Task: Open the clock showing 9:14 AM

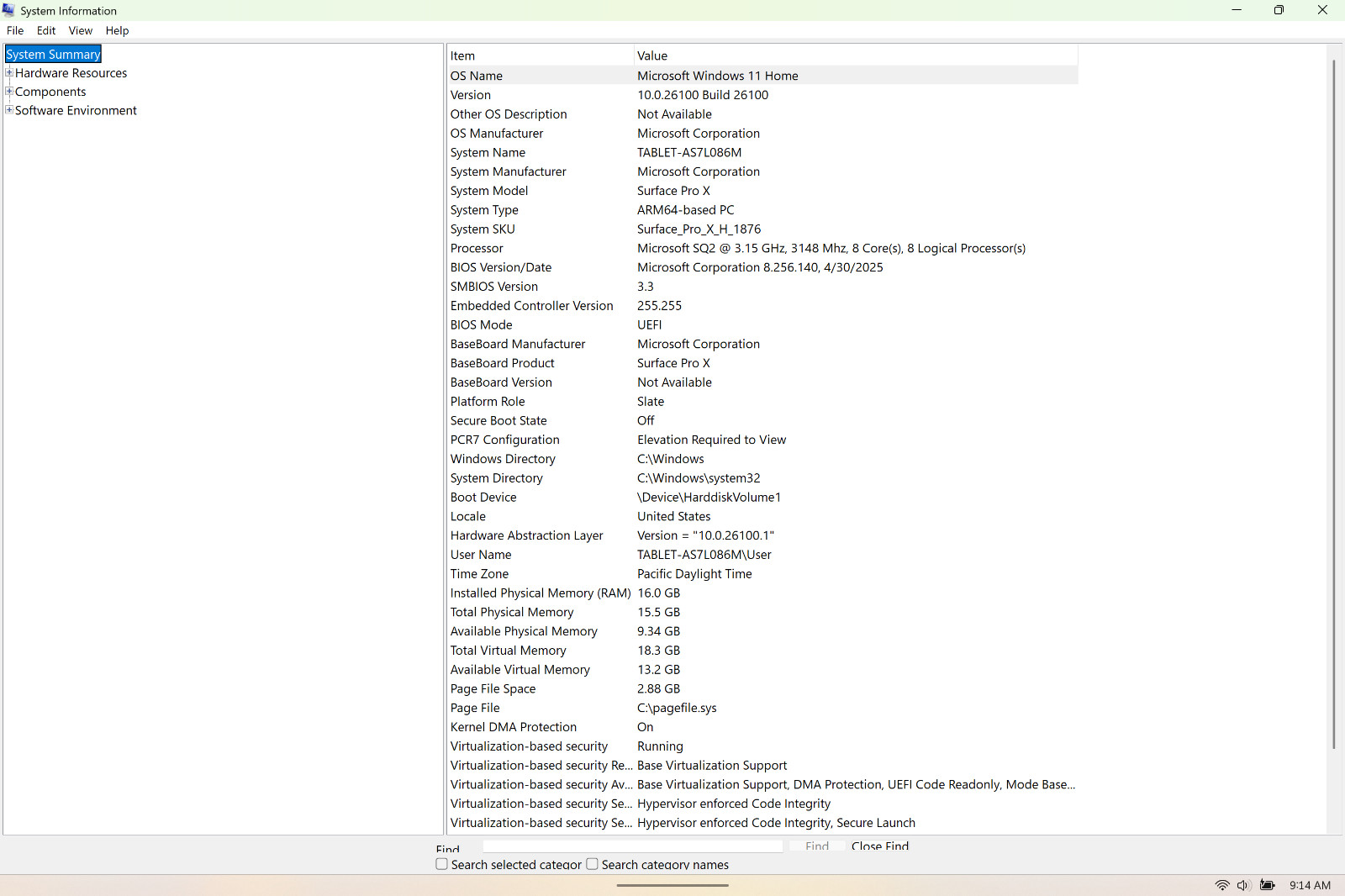Action: pos(1310,885)
